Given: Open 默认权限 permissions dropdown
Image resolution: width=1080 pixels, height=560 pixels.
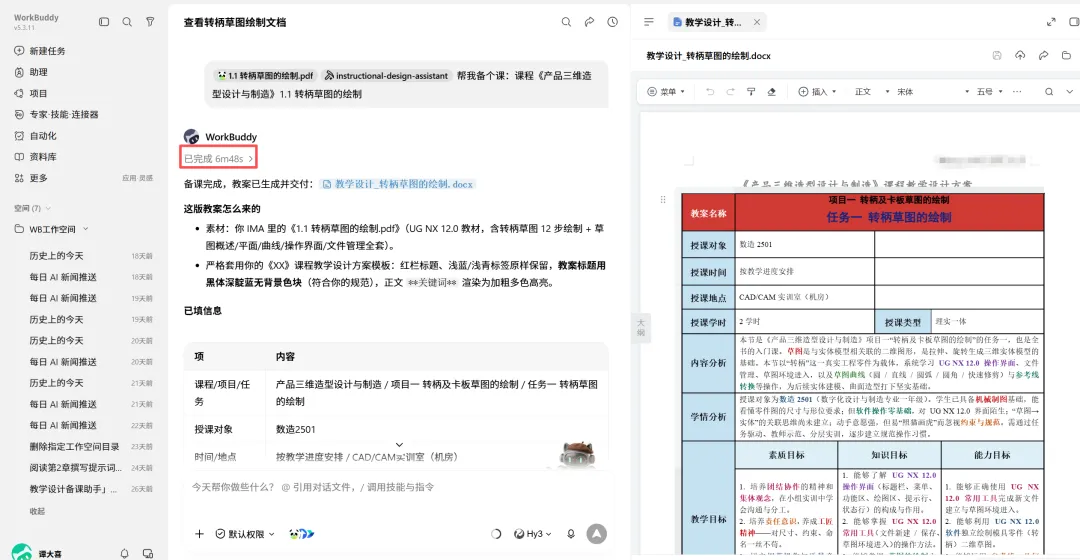Looking at the screenshot, I should (245, 534).
